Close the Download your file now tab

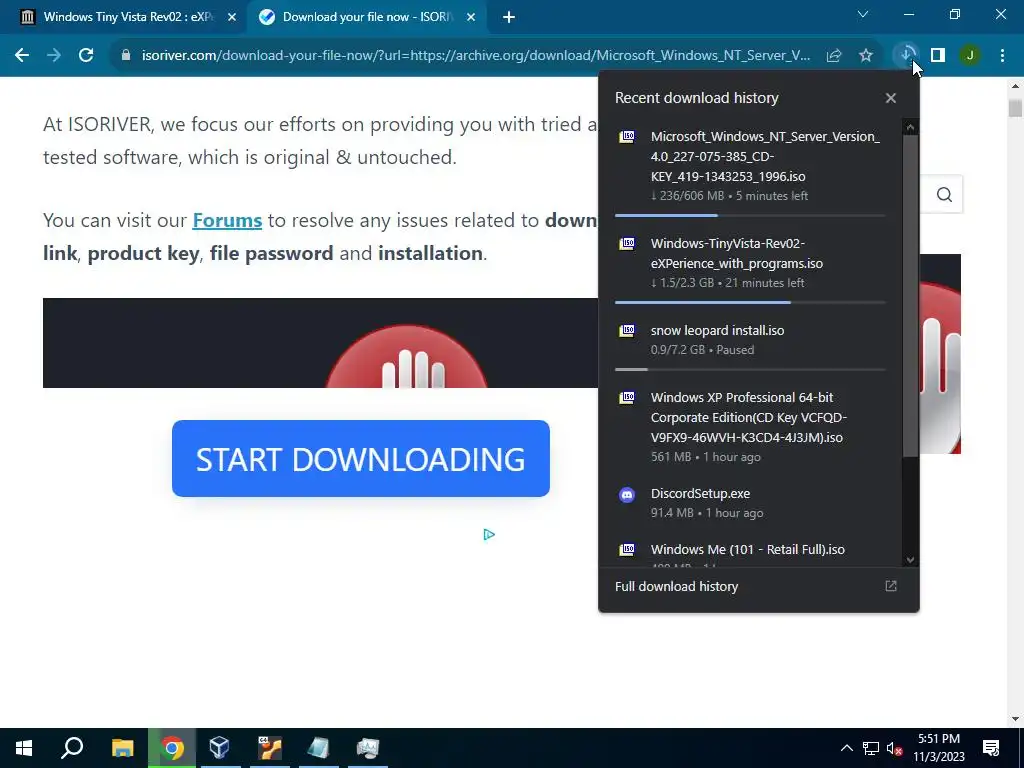[x=471, y=18]
